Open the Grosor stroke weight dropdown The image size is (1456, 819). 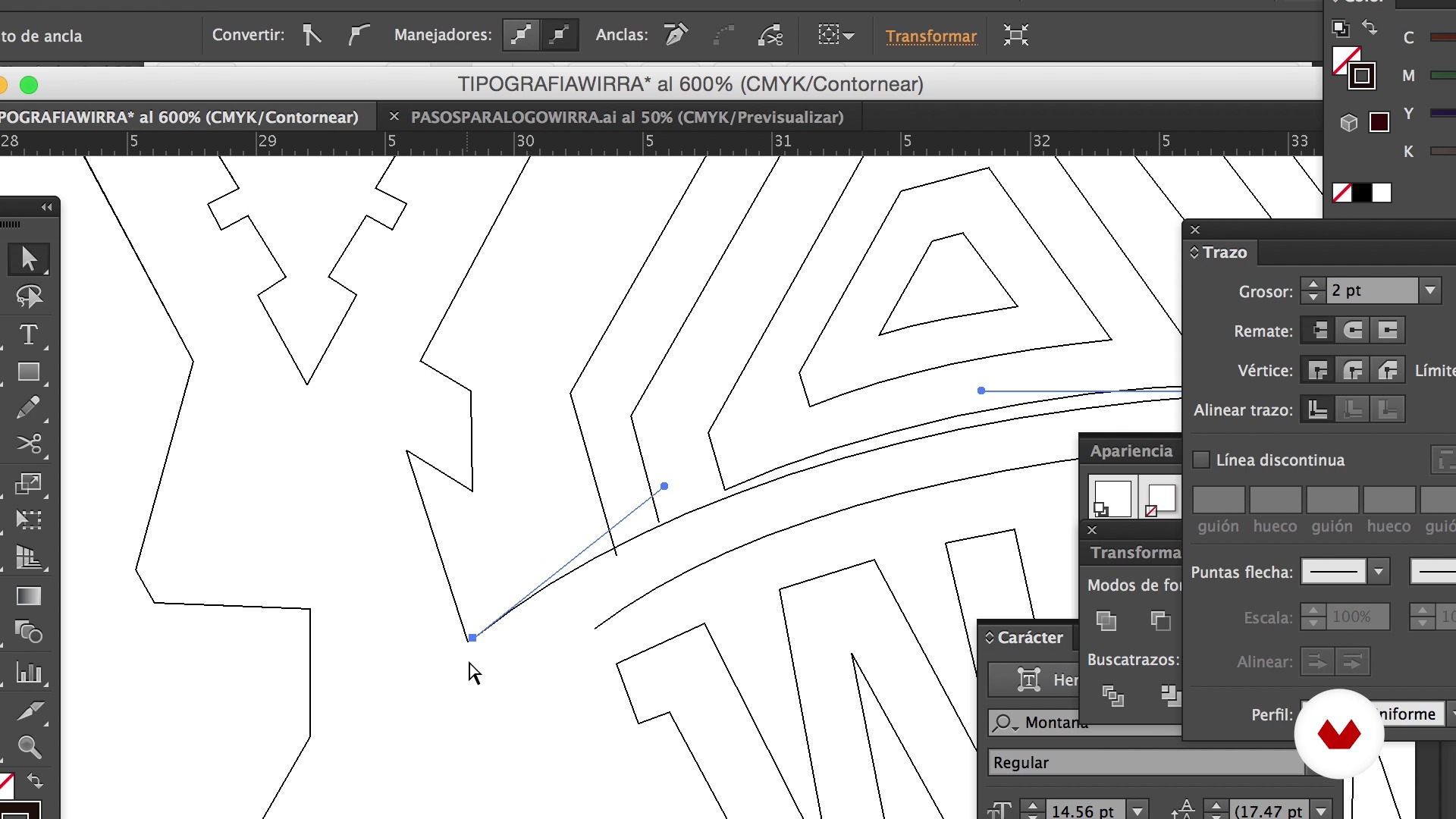[1430, 290]
